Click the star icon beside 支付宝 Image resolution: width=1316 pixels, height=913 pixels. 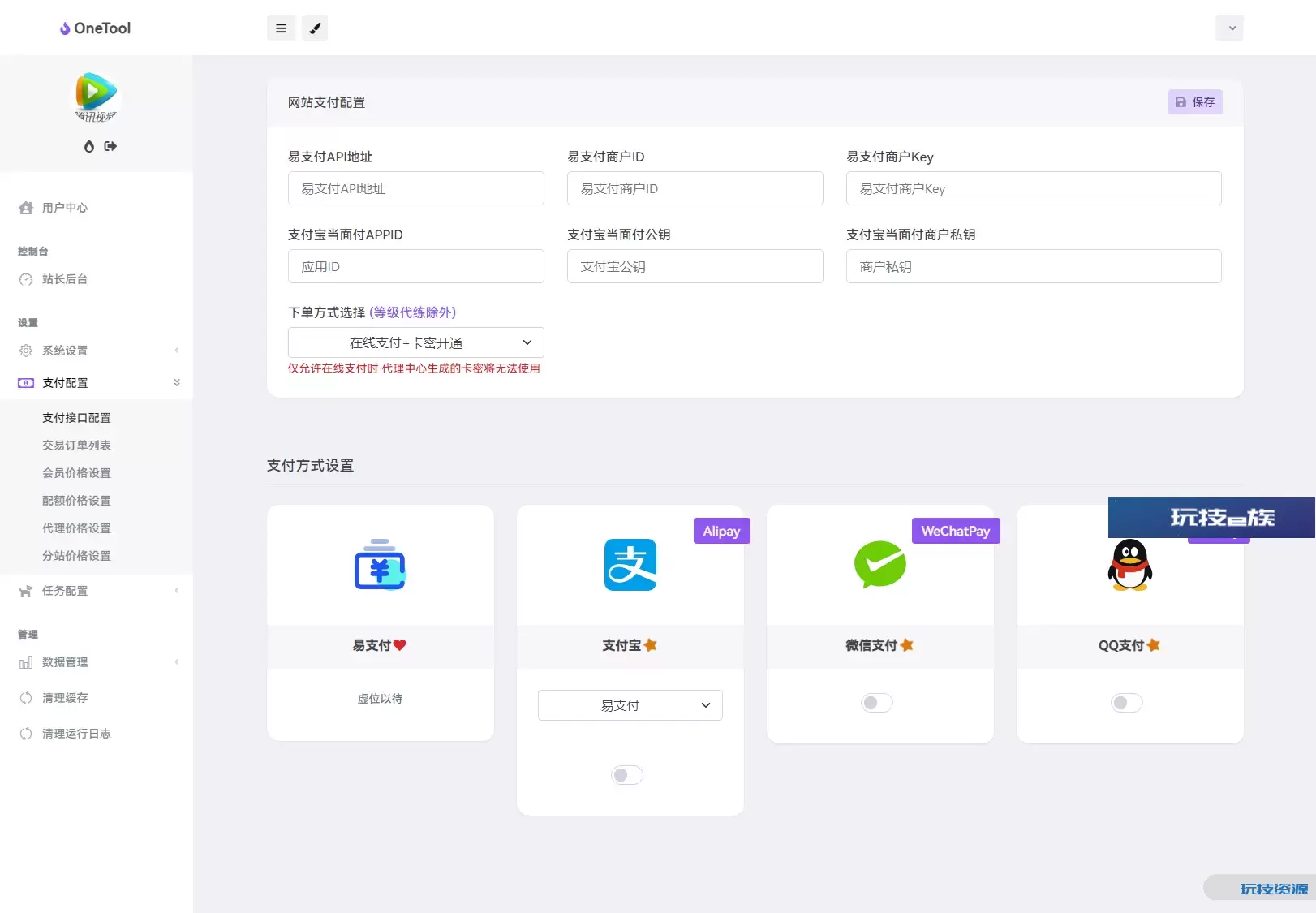pyautogui.click(x=650, y=645)
